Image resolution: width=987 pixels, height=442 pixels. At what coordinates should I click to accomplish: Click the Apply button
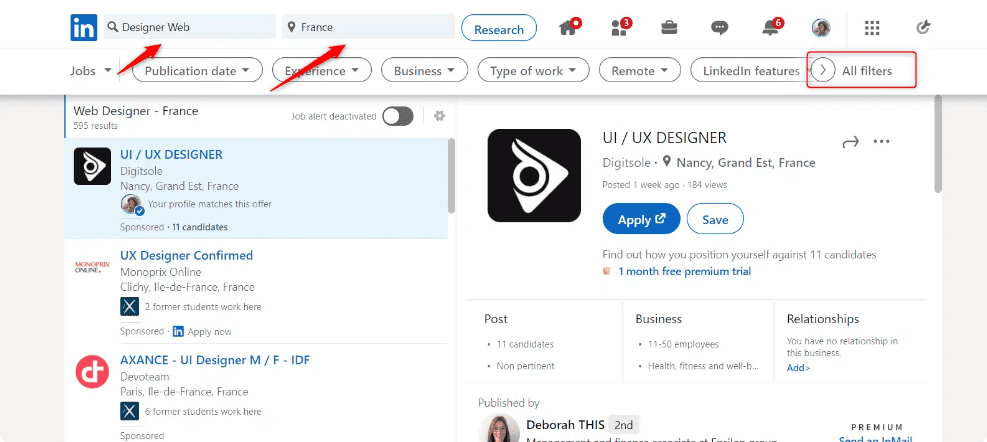[641, 219]
